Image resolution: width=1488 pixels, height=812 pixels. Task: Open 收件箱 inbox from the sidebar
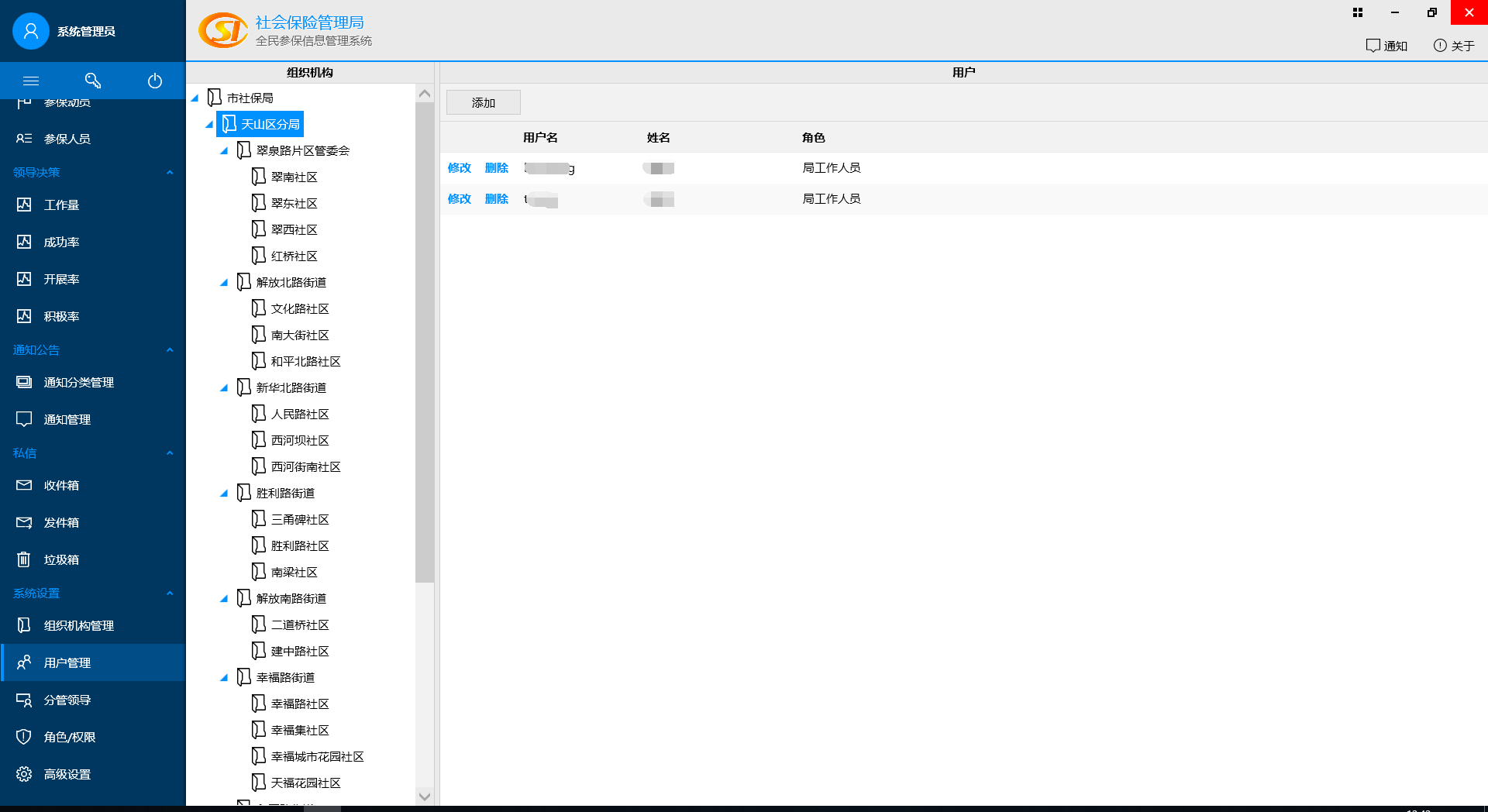pyautogui.click(x=61, y=485)
